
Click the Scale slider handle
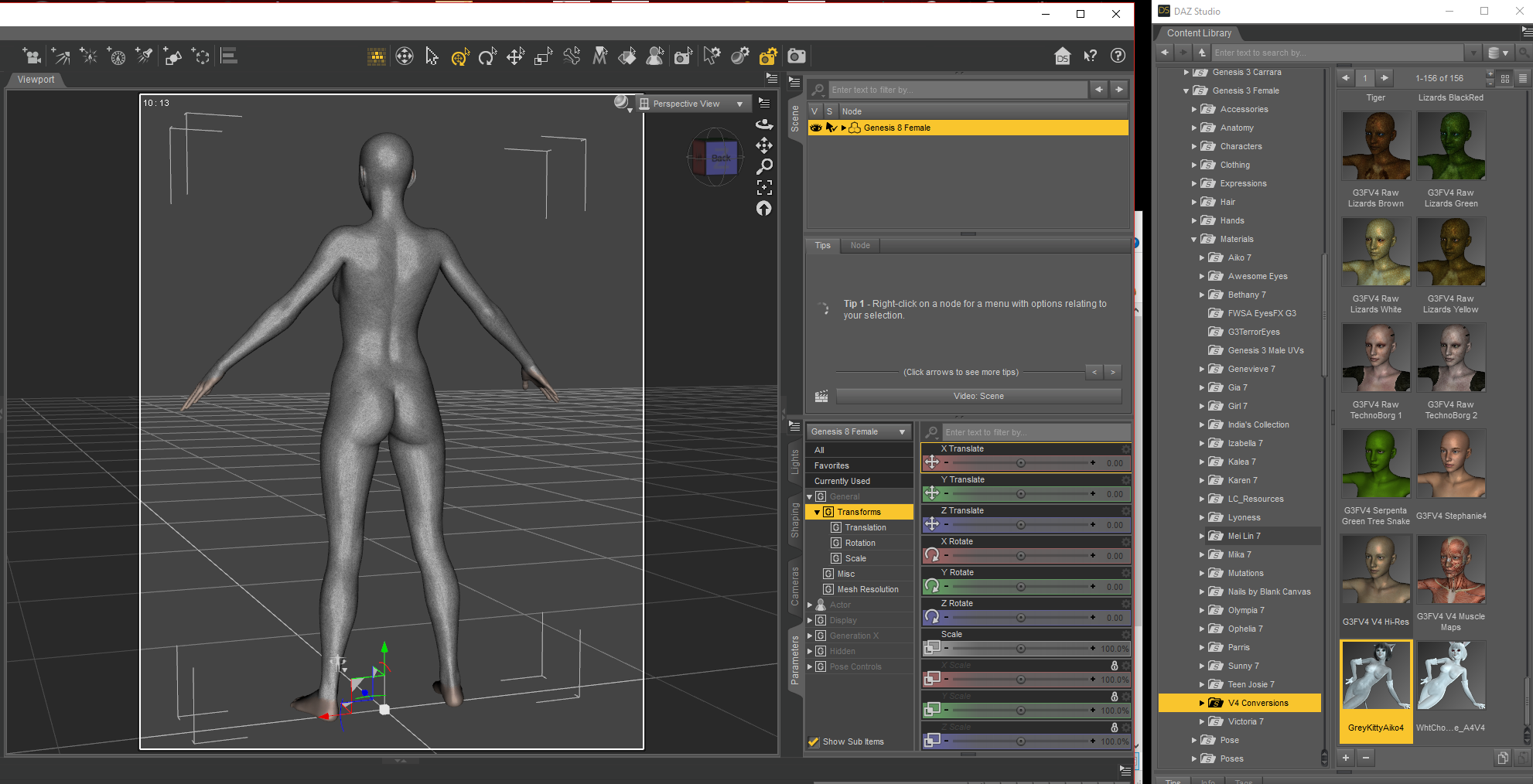tap(1021, 649)
